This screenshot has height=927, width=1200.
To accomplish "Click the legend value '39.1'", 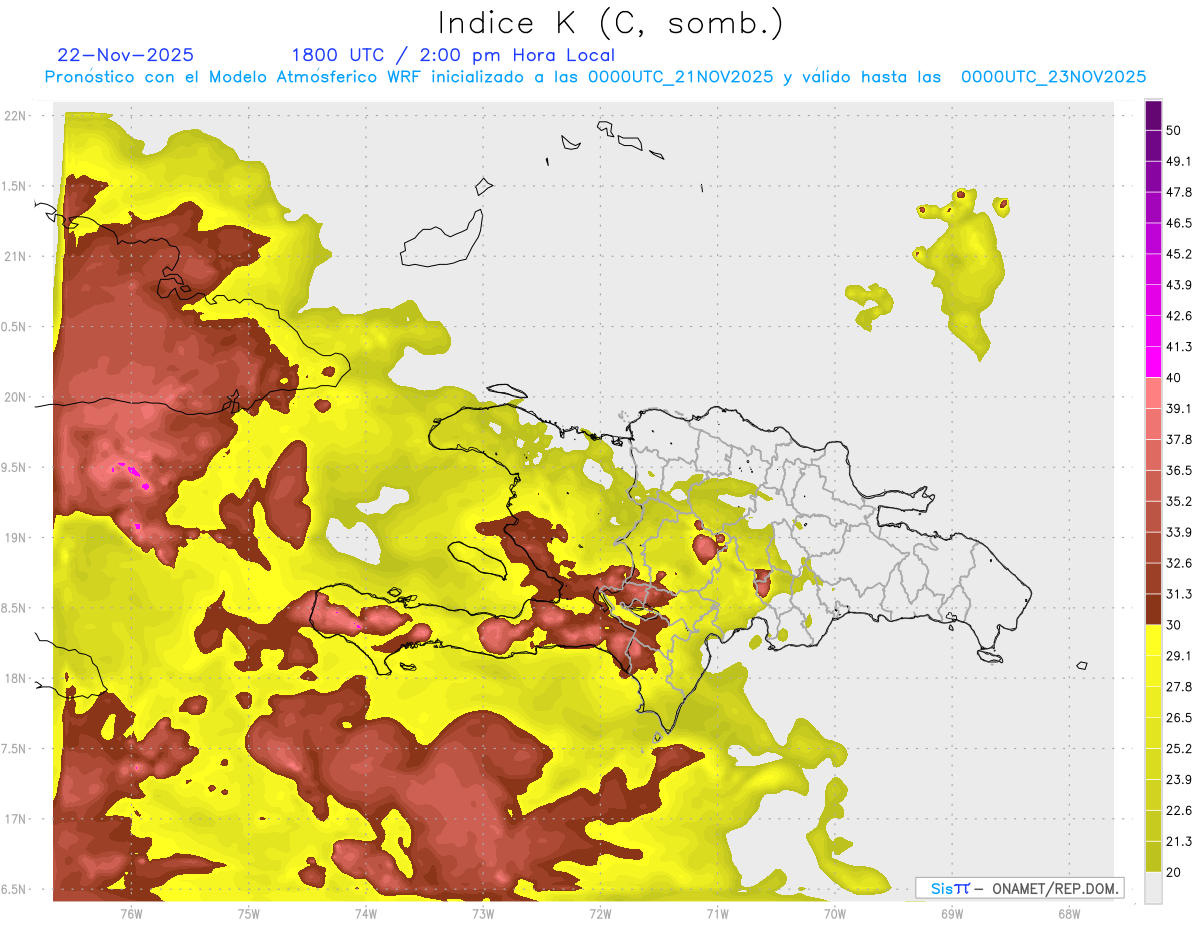I will [x=1179, y=408].
